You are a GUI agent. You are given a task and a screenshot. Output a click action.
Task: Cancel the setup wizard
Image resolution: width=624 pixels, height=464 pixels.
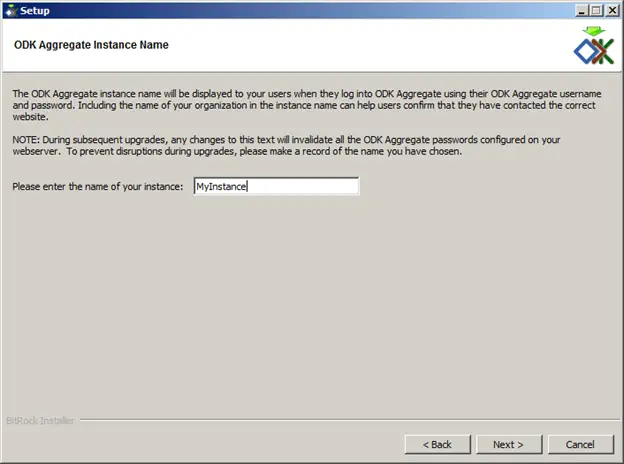click(x=581, y=444)
